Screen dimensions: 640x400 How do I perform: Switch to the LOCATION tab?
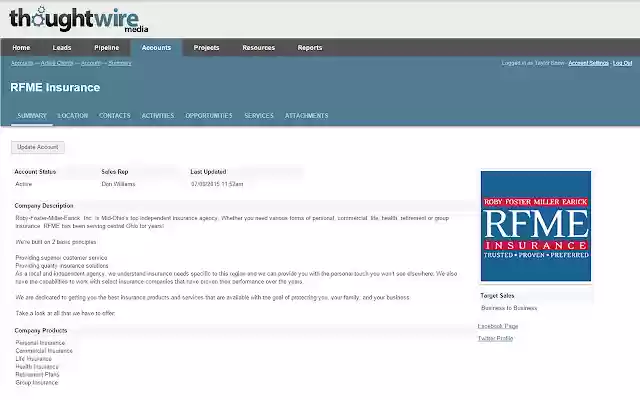pos(73,116)
